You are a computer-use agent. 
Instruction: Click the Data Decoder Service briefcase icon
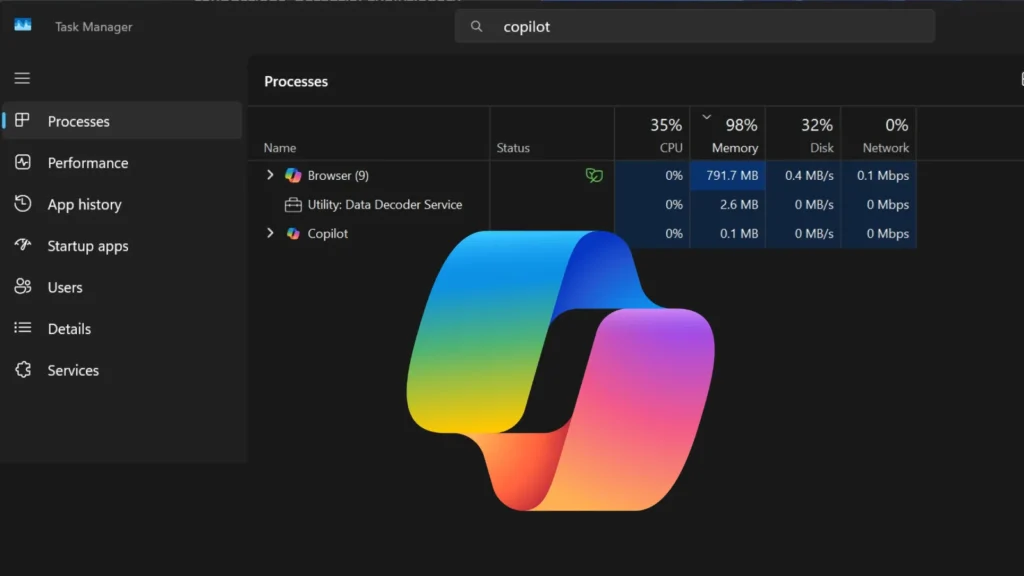293,204
